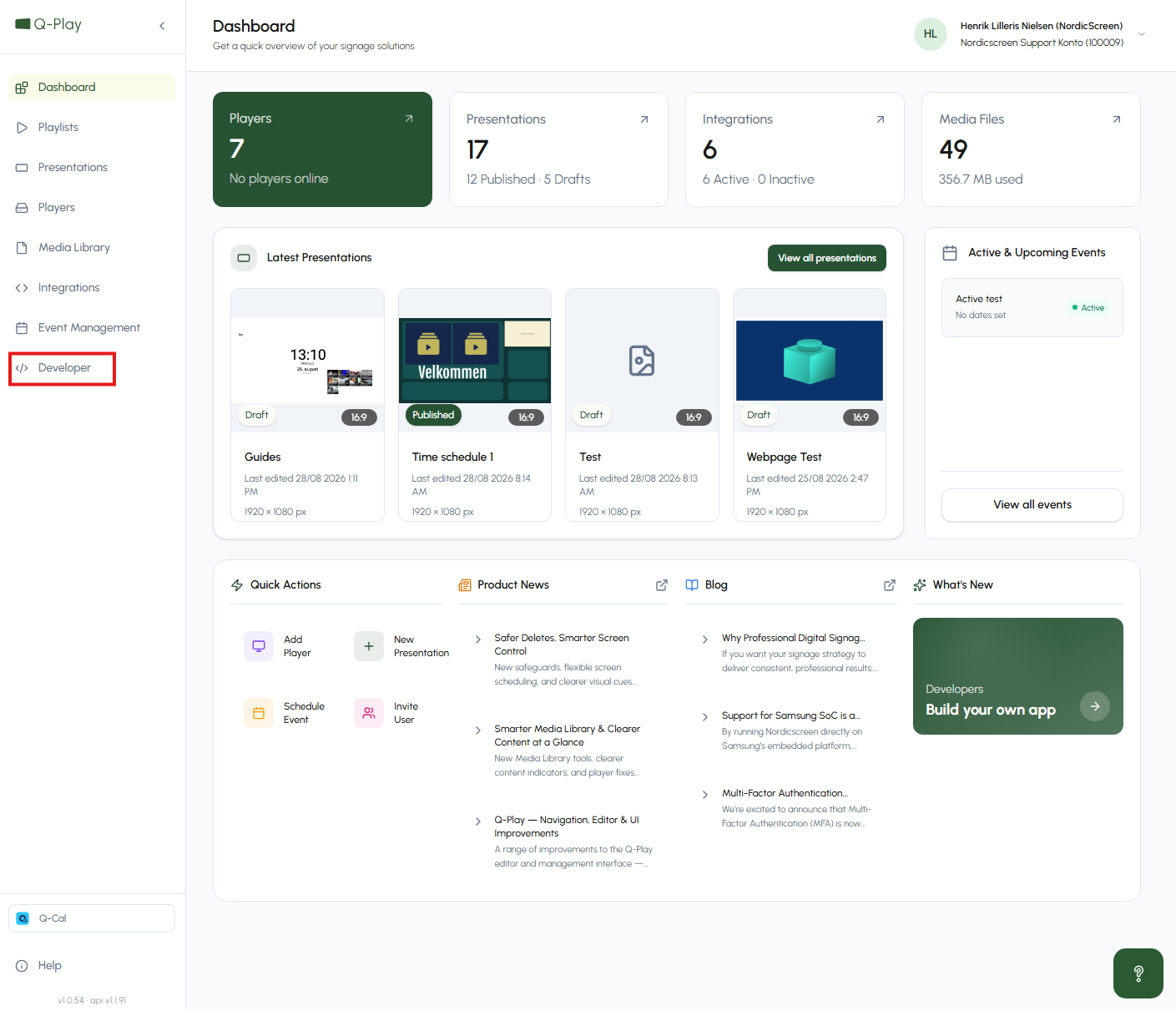The image size is (1176, 1011).
Task: Click the Schedule Event calendar icon
Action: pos(259,713)
